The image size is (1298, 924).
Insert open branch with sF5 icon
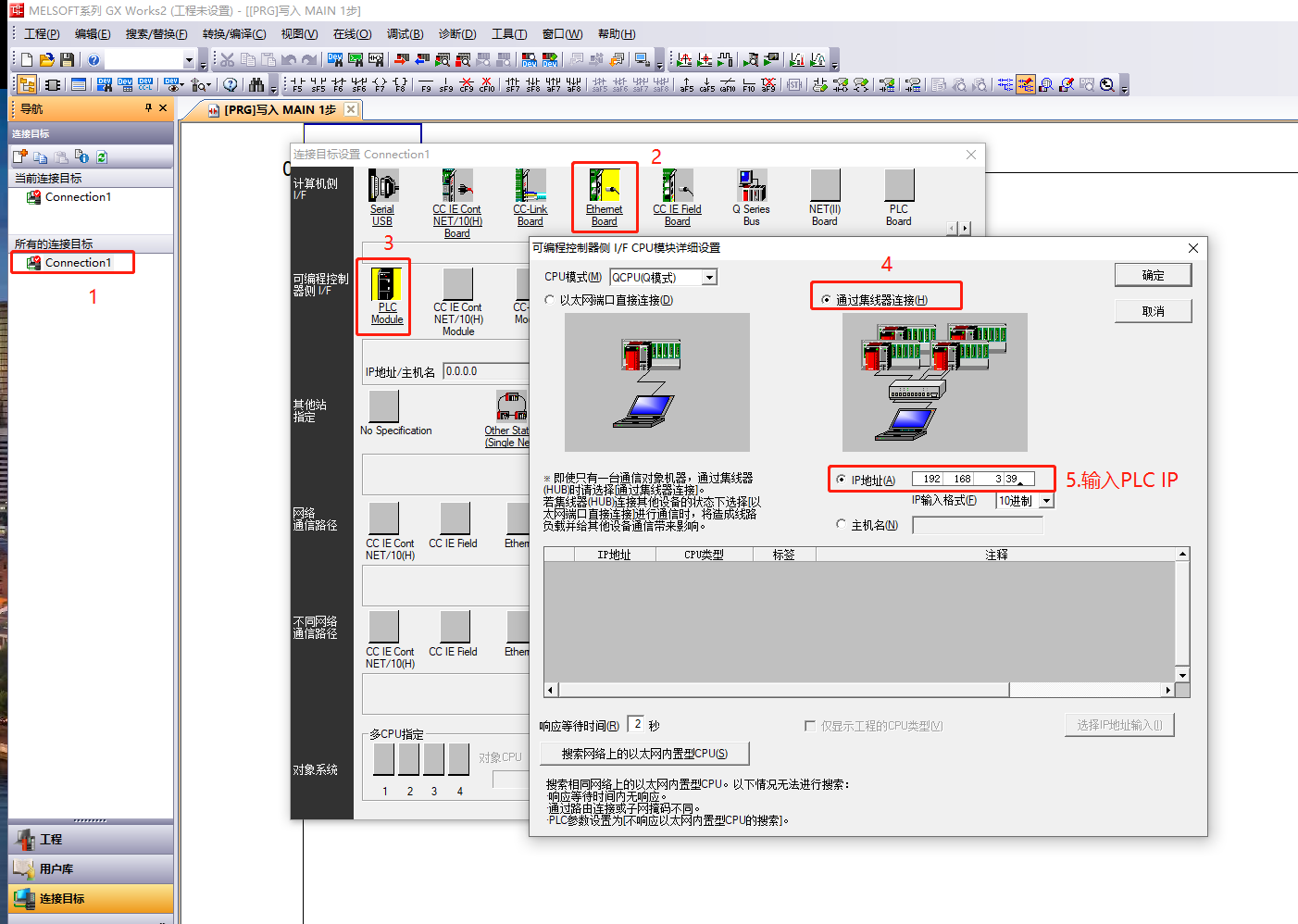pos(318,85)
